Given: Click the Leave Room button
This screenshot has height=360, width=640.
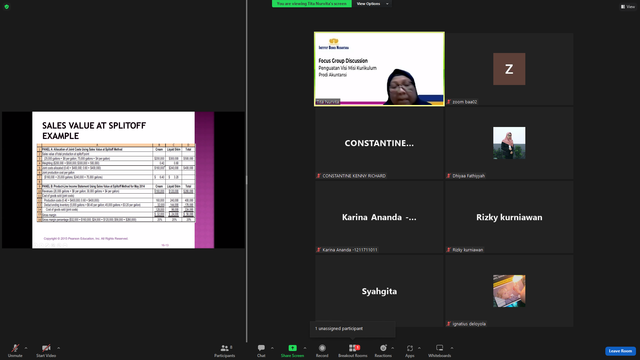Looking at the screenshot, I should coord(620,351).
